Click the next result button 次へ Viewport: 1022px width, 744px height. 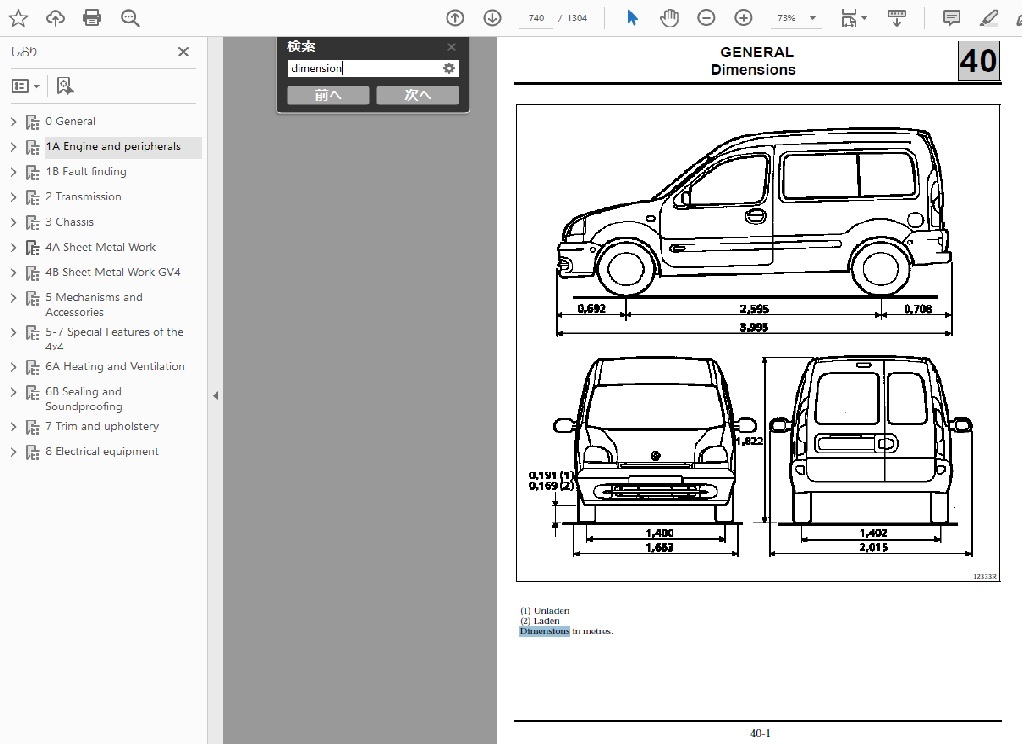click(x=418, y=95)
